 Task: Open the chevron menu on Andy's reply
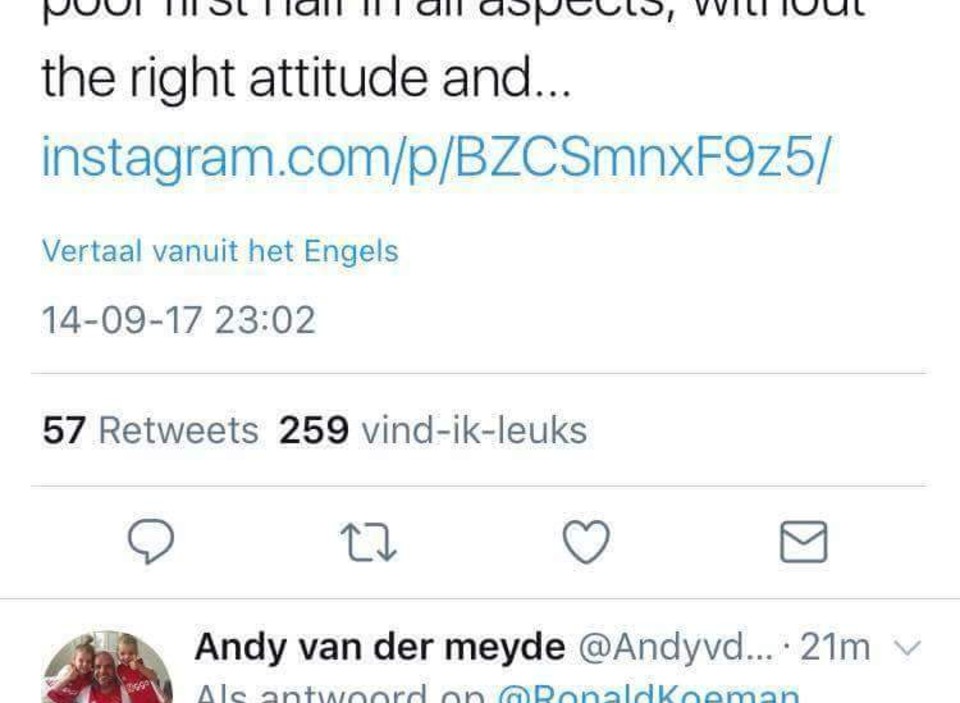pos(907,647)
